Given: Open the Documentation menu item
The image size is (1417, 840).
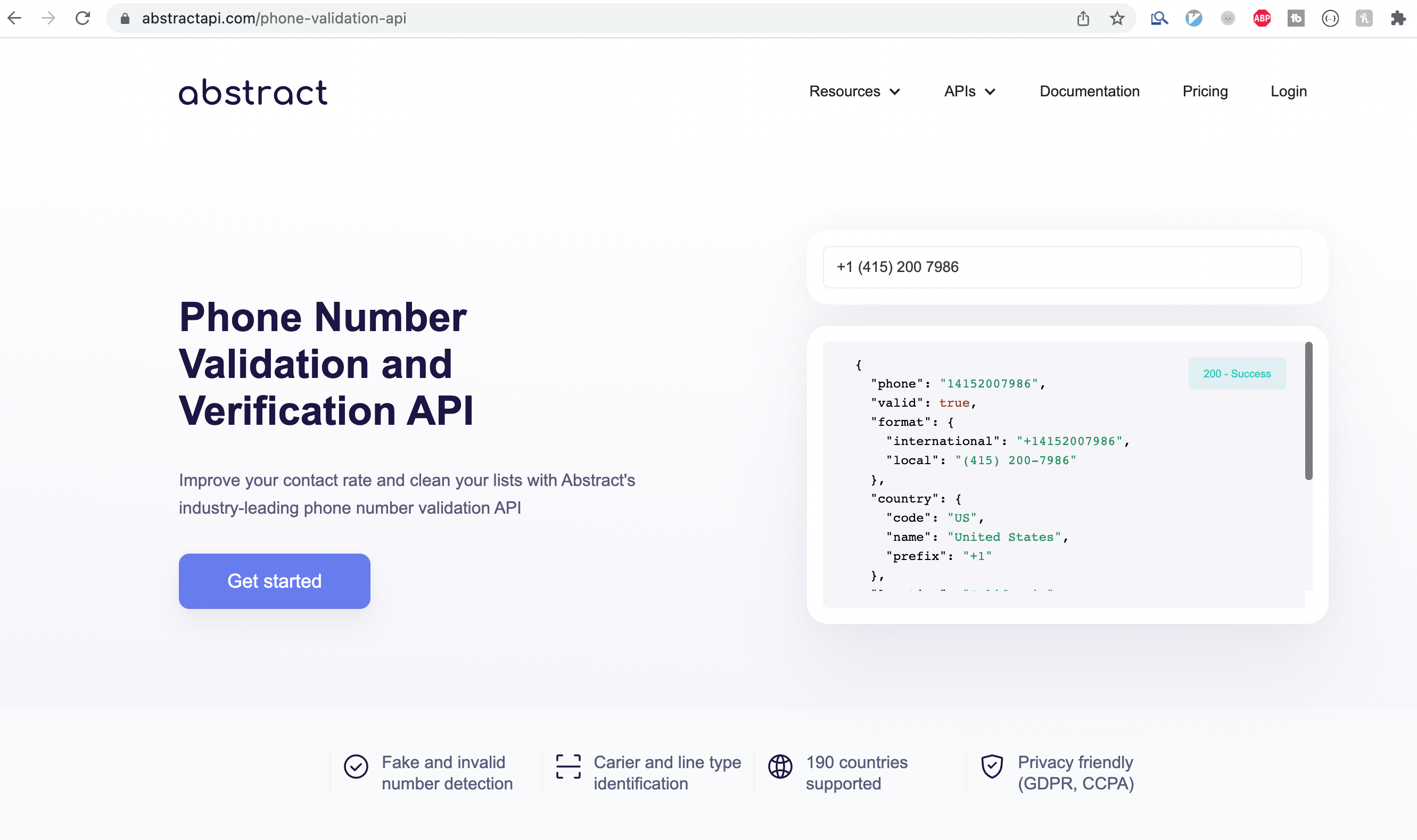Looking at the screenshot, I should tap(1089, 91).
